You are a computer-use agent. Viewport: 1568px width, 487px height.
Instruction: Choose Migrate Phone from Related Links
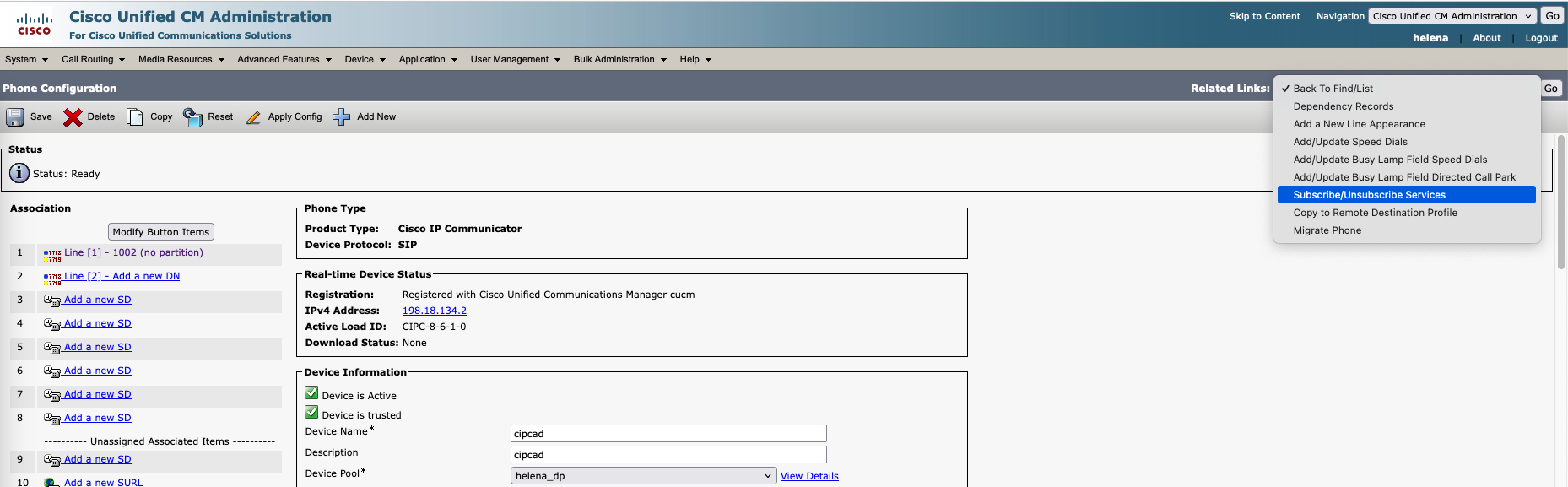click(1327, 230)
